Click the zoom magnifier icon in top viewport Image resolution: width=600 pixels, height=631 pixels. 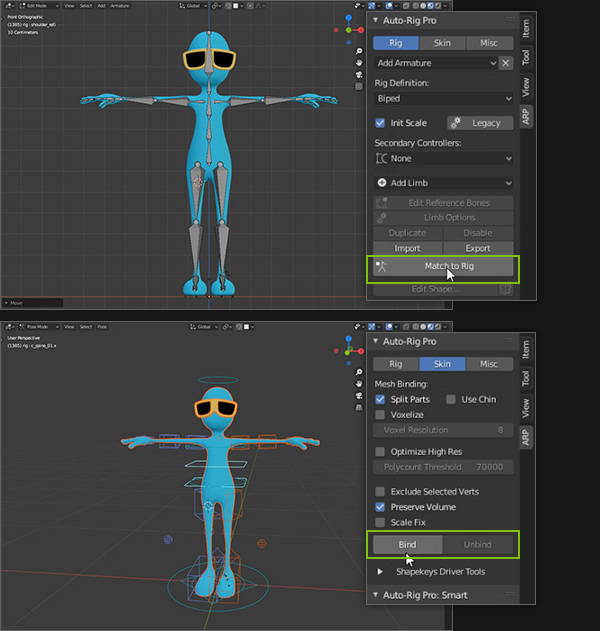[359, 51]
